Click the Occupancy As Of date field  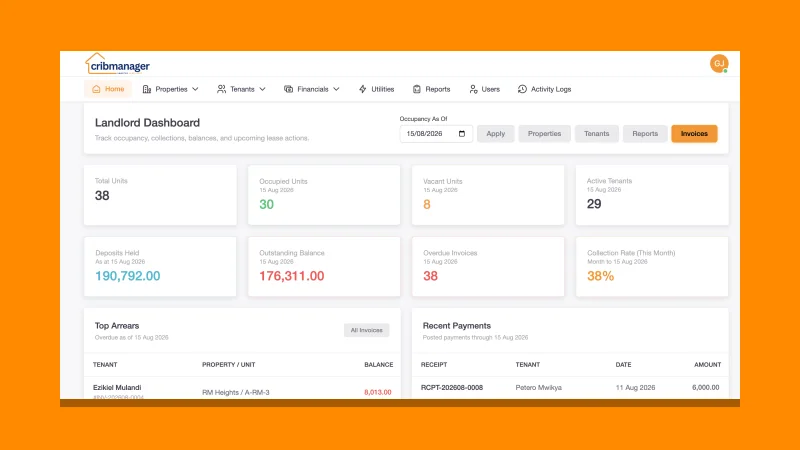(x=436, y=134)
